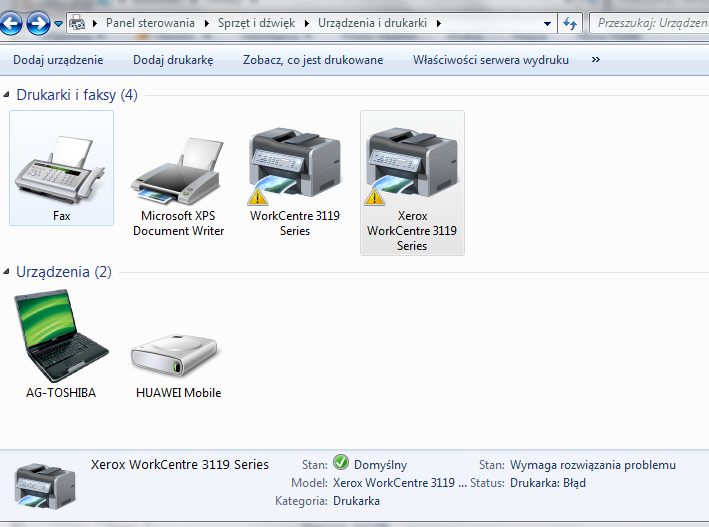
Task: Click Dodaj drukarkę in command bar
Action: 173,60
